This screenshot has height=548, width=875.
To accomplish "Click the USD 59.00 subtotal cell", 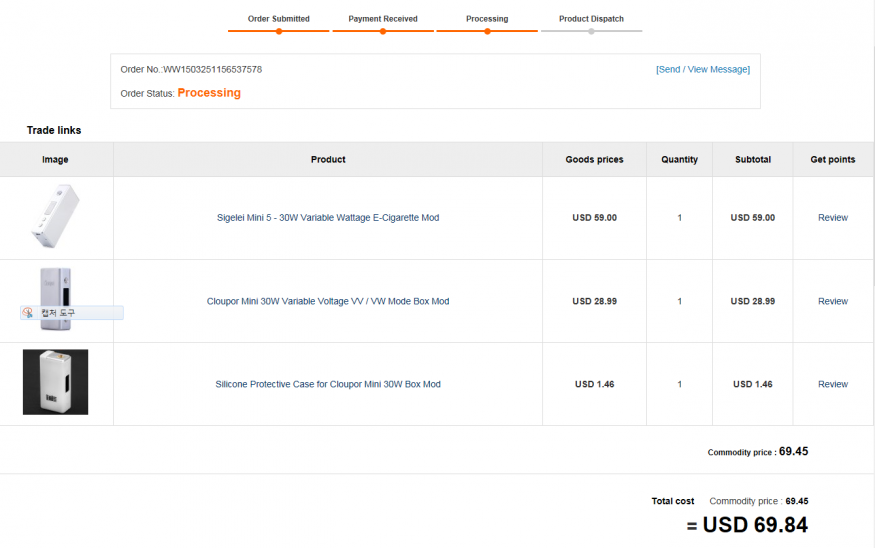I will coord(753,218).
